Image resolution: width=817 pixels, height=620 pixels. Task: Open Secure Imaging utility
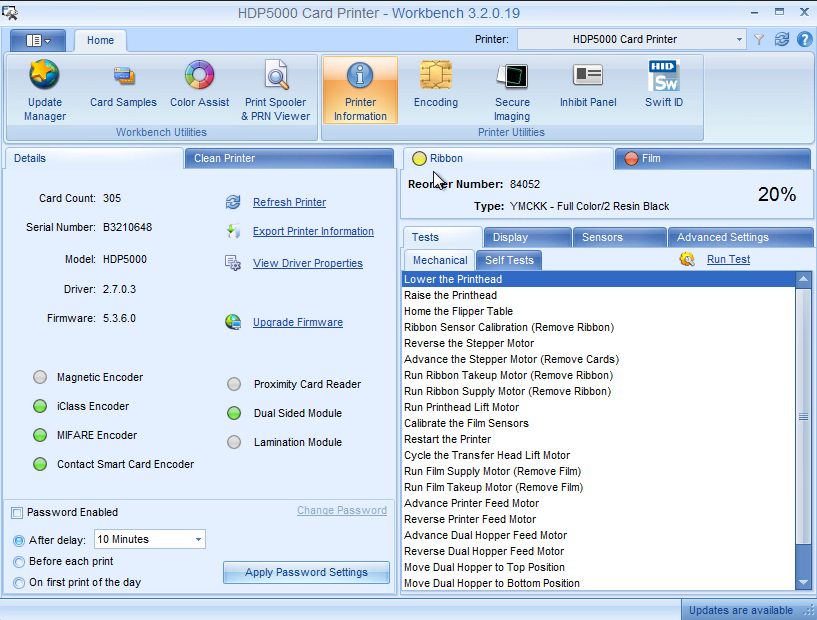pyautogui.click(x=512, y=91)
